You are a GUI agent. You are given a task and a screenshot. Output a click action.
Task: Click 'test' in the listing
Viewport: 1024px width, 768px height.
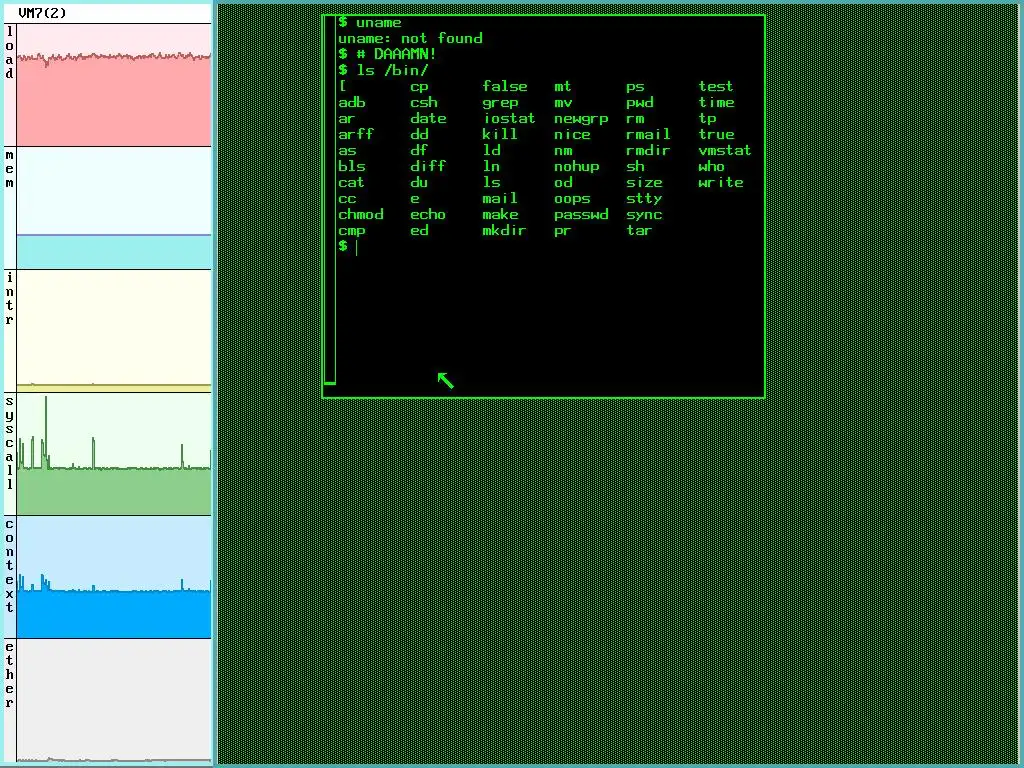(716, 86)
